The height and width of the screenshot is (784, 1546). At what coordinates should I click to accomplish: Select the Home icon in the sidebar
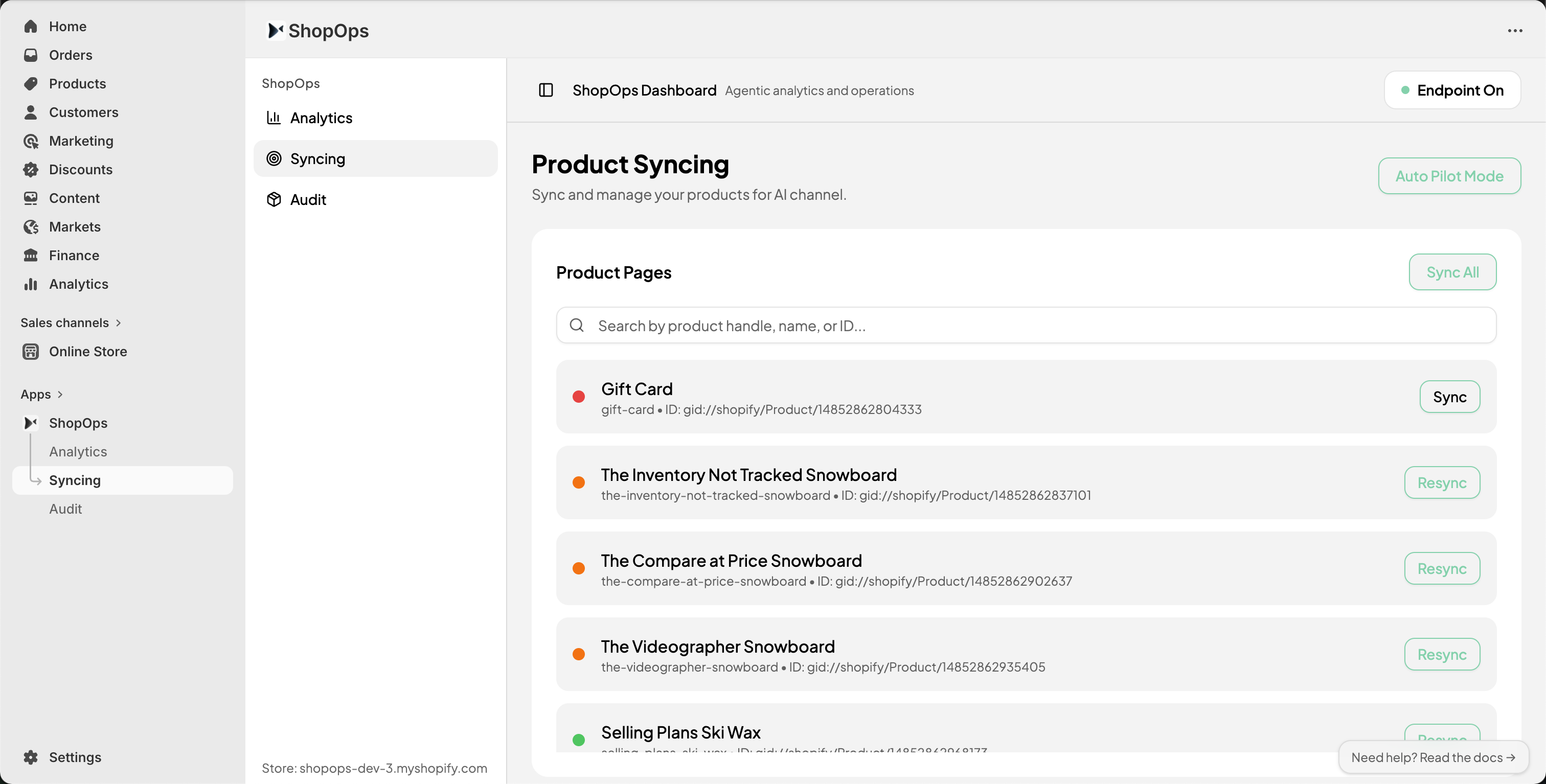pyautogui.click(x=31, y=26)
